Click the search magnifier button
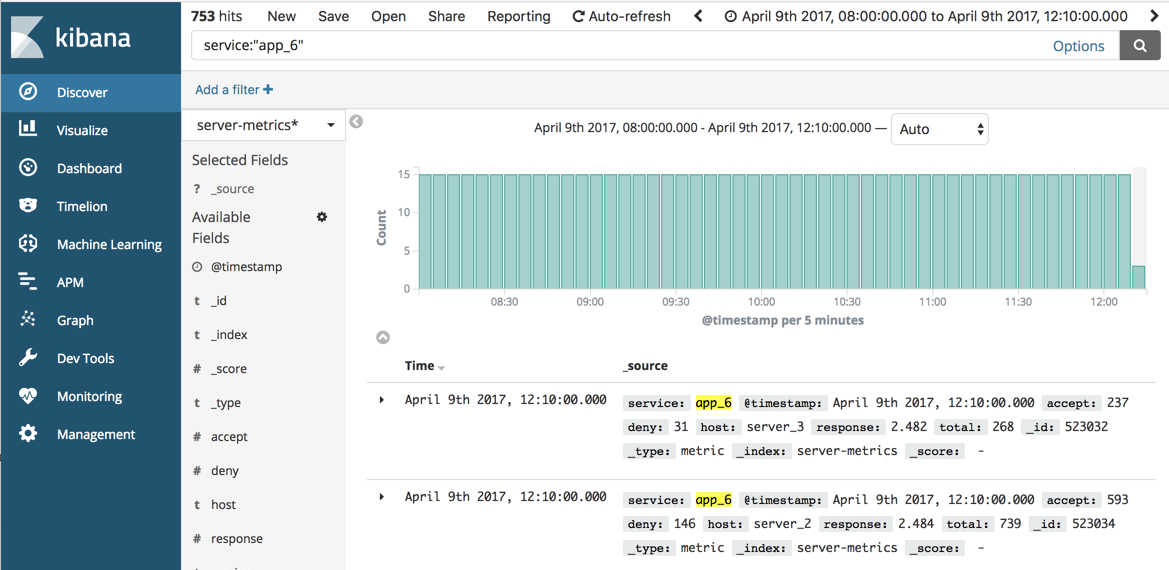Screen dimensions: 1169x570 point(1140,46)
